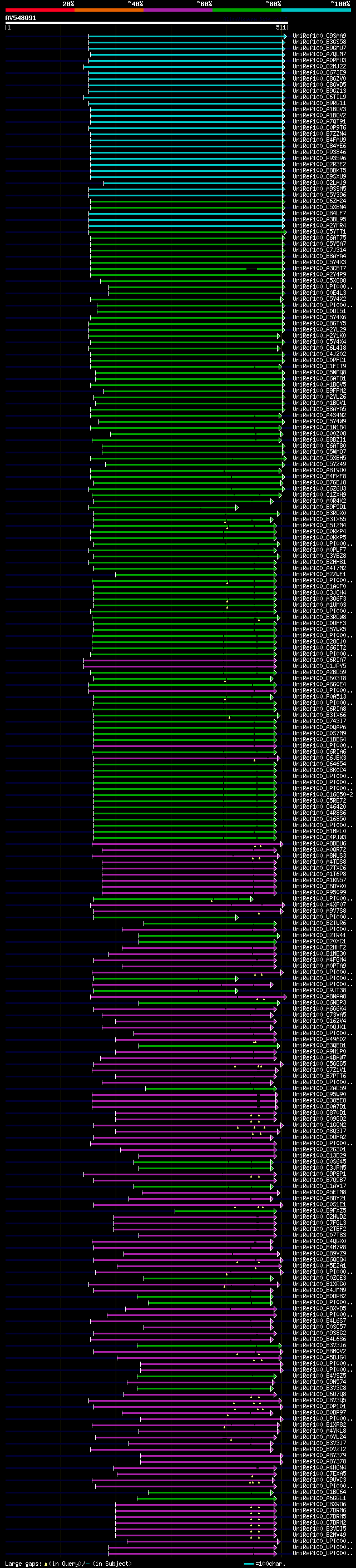356x1568 pixels.
Task: Select hit label UniRef100_Q0DI51
Action: (319, 311)
